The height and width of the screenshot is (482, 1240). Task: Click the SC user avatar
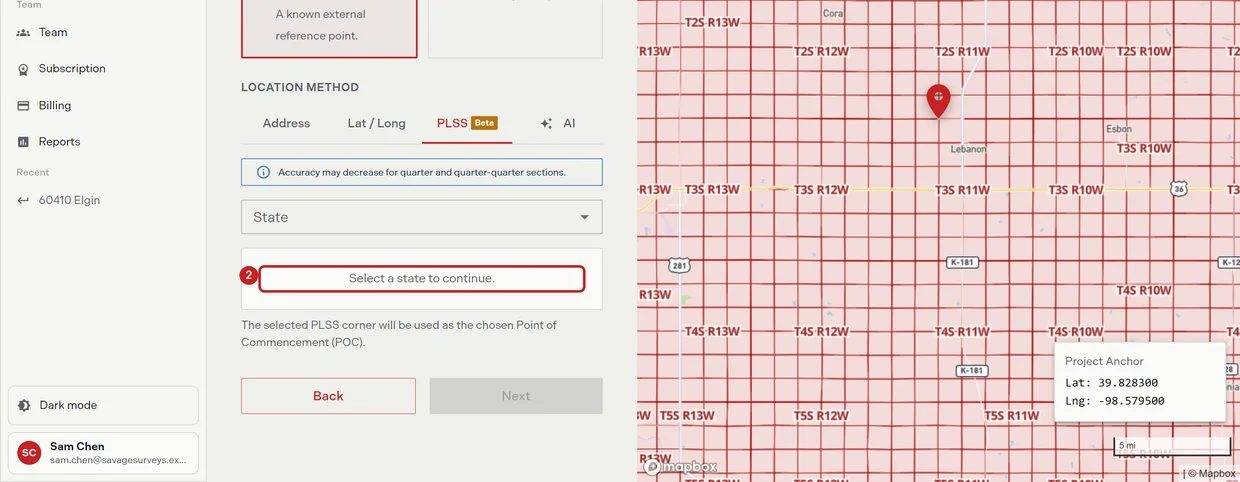[x=29, y=453]
